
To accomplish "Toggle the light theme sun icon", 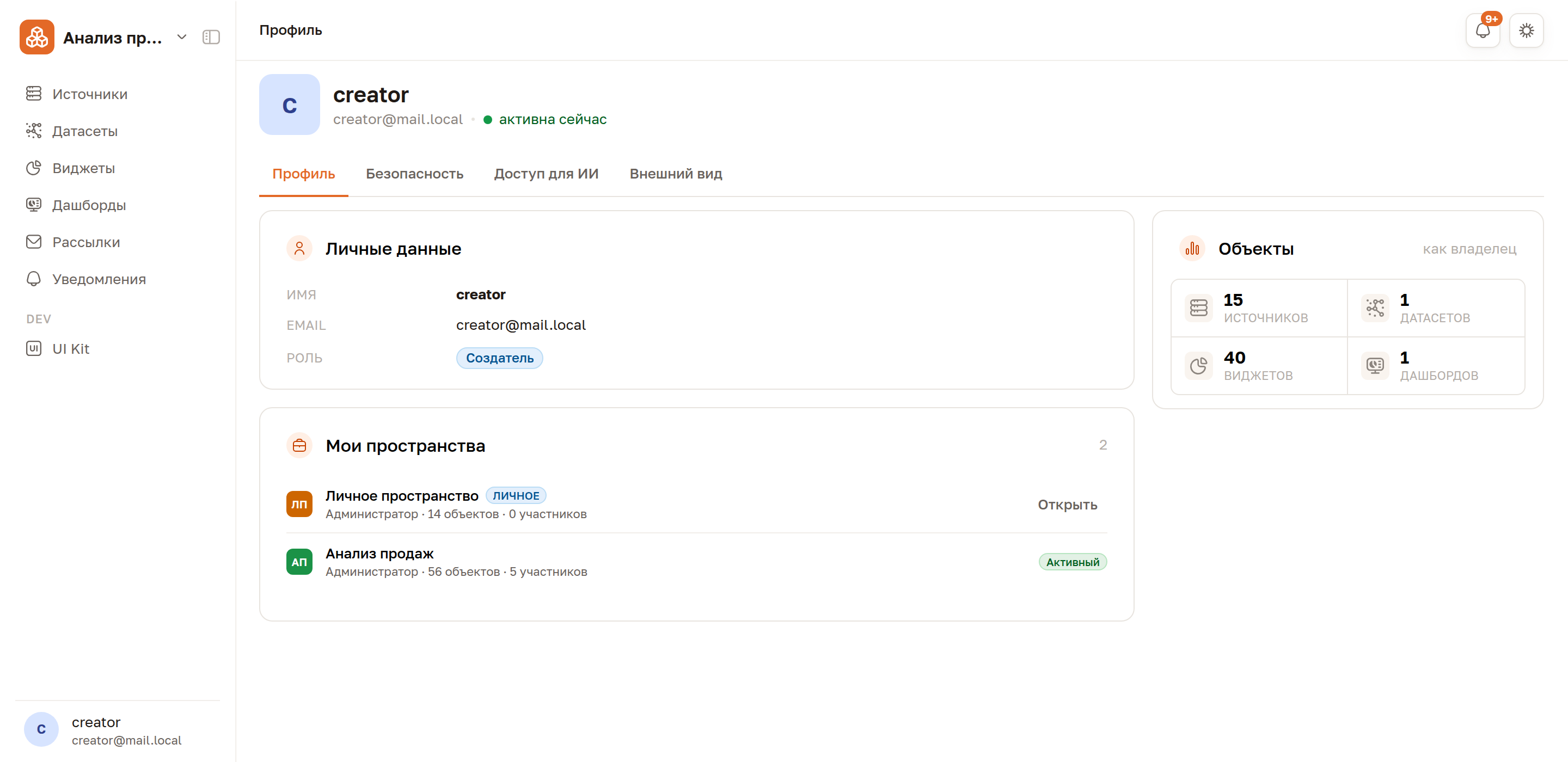I will pos(1526,30).
